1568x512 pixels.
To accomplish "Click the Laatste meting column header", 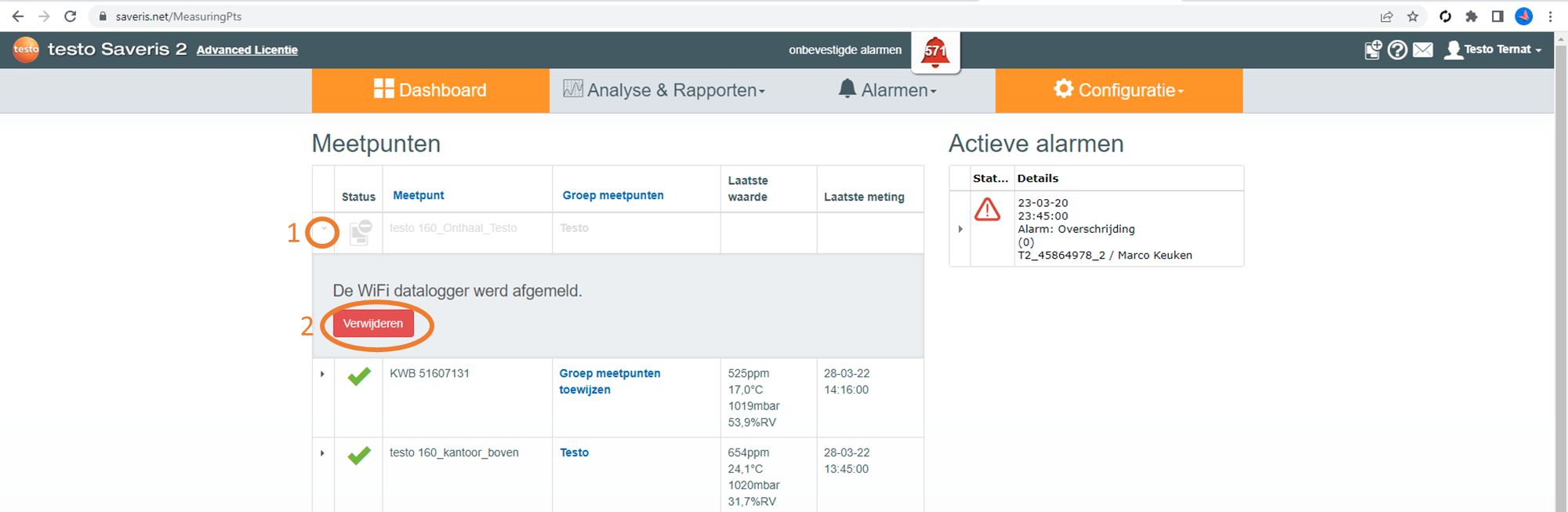I will tap(864, 197).
